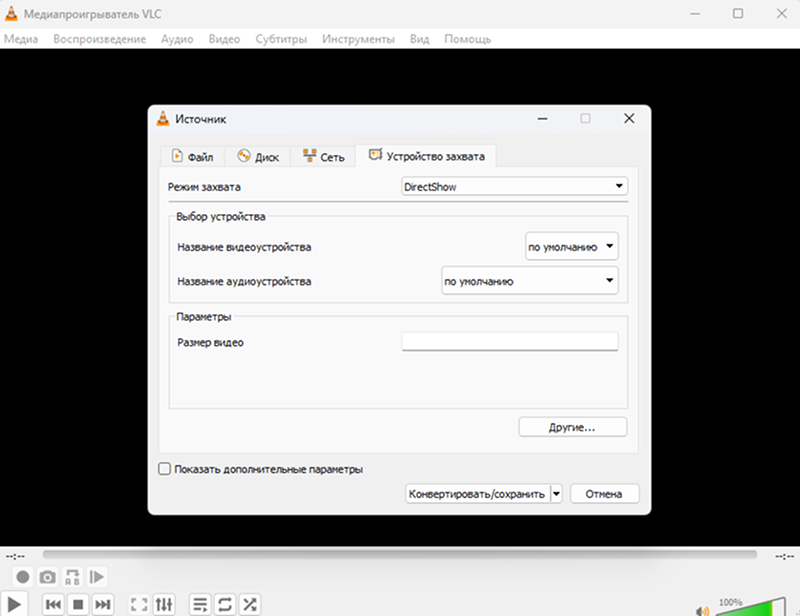Expand the Режим захвата DirectShow dropdown
Viewport: 800px width, 616px height.
pyautogui.click(x=514, y=186)
